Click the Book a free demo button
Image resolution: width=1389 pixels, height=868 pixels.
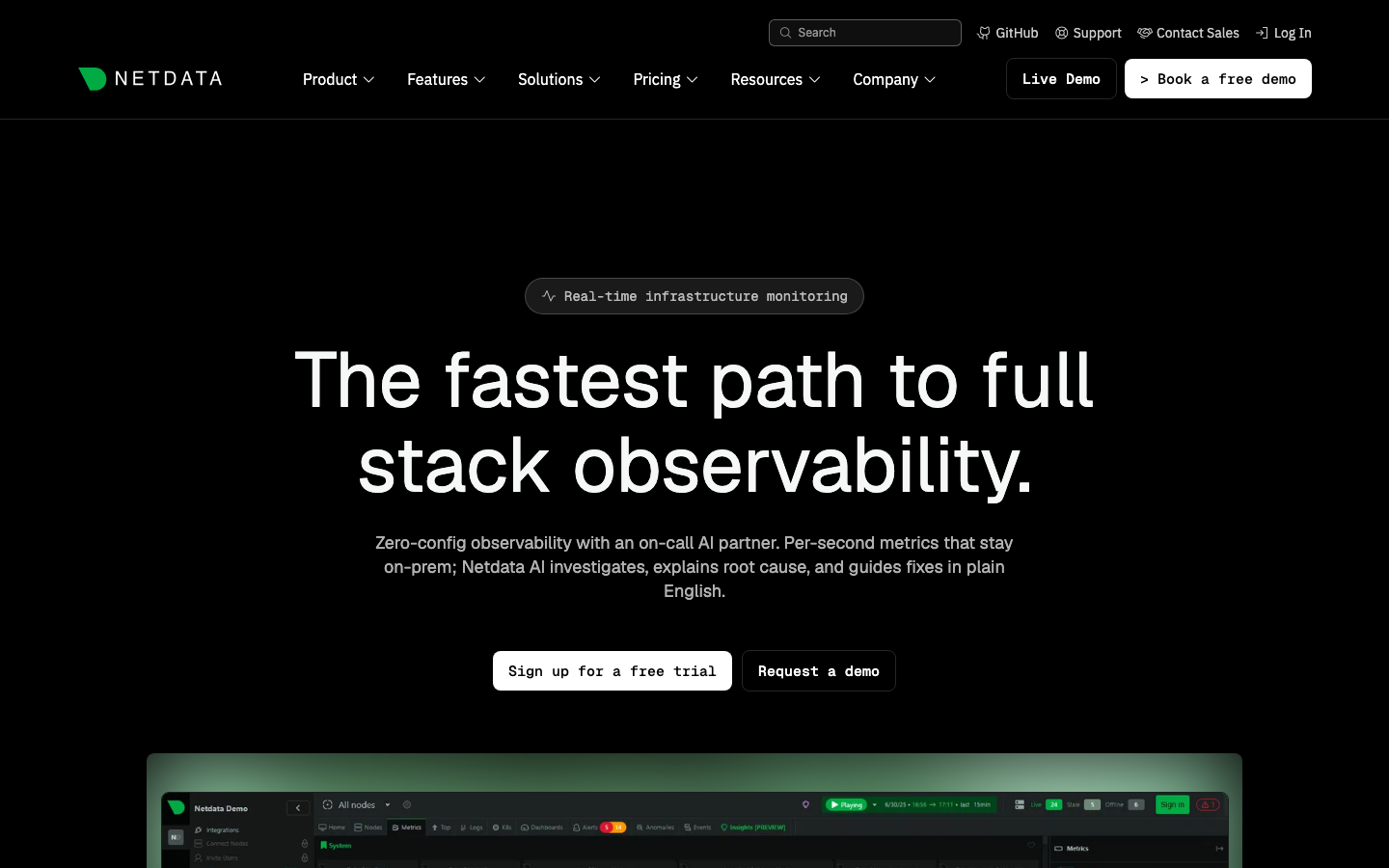click(1218, 79)
